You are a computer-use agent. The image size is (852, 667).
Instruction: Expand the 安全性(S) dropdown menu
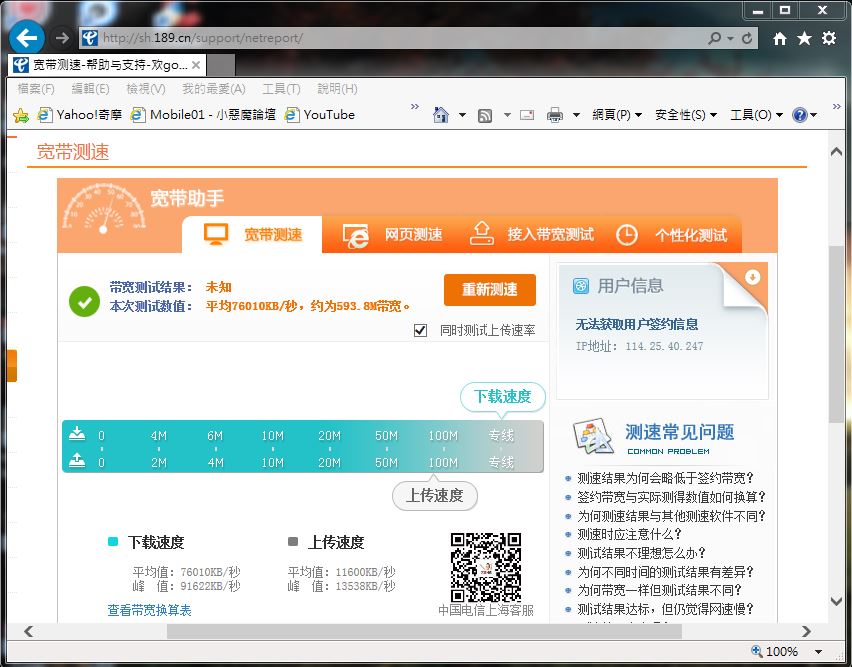coord(686,115)
